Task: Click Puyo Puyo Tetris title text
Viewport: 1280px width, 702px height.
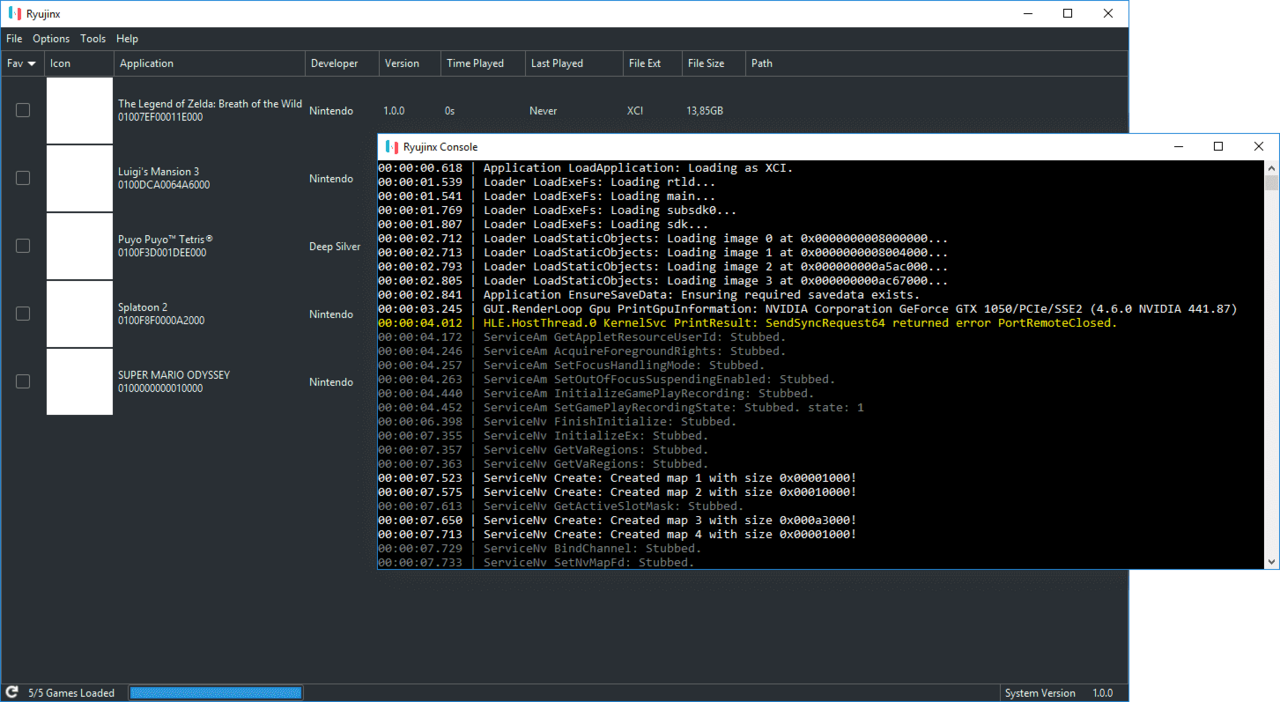Action: coord(165,240)
